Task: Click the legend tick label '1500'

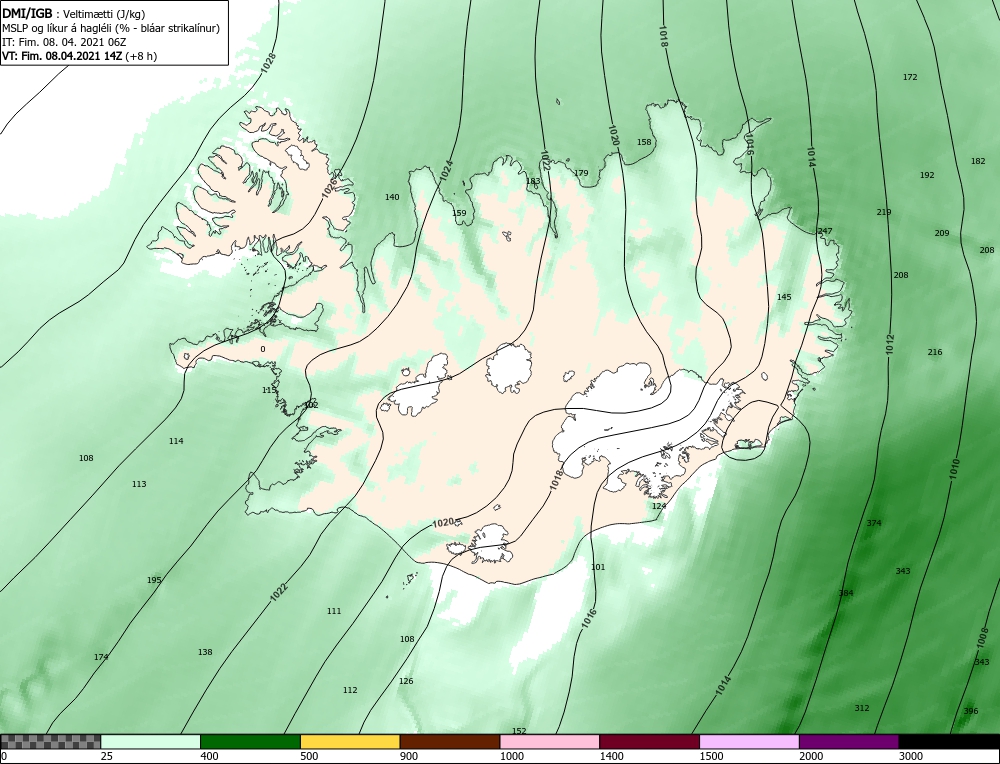Action: (x=711, y=756)
